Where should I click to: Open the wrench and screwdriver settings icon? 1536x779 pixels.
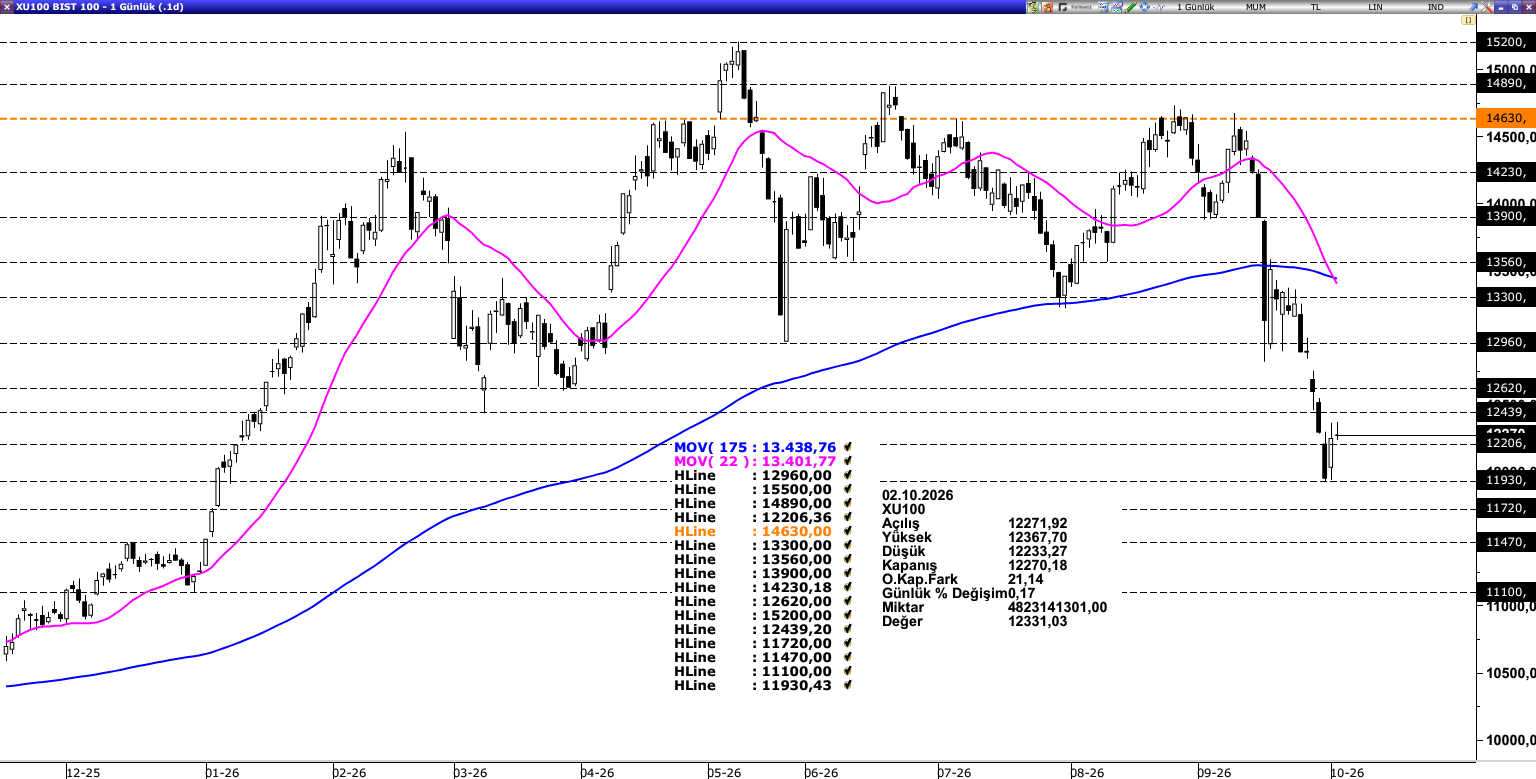tap(1487, 7)
